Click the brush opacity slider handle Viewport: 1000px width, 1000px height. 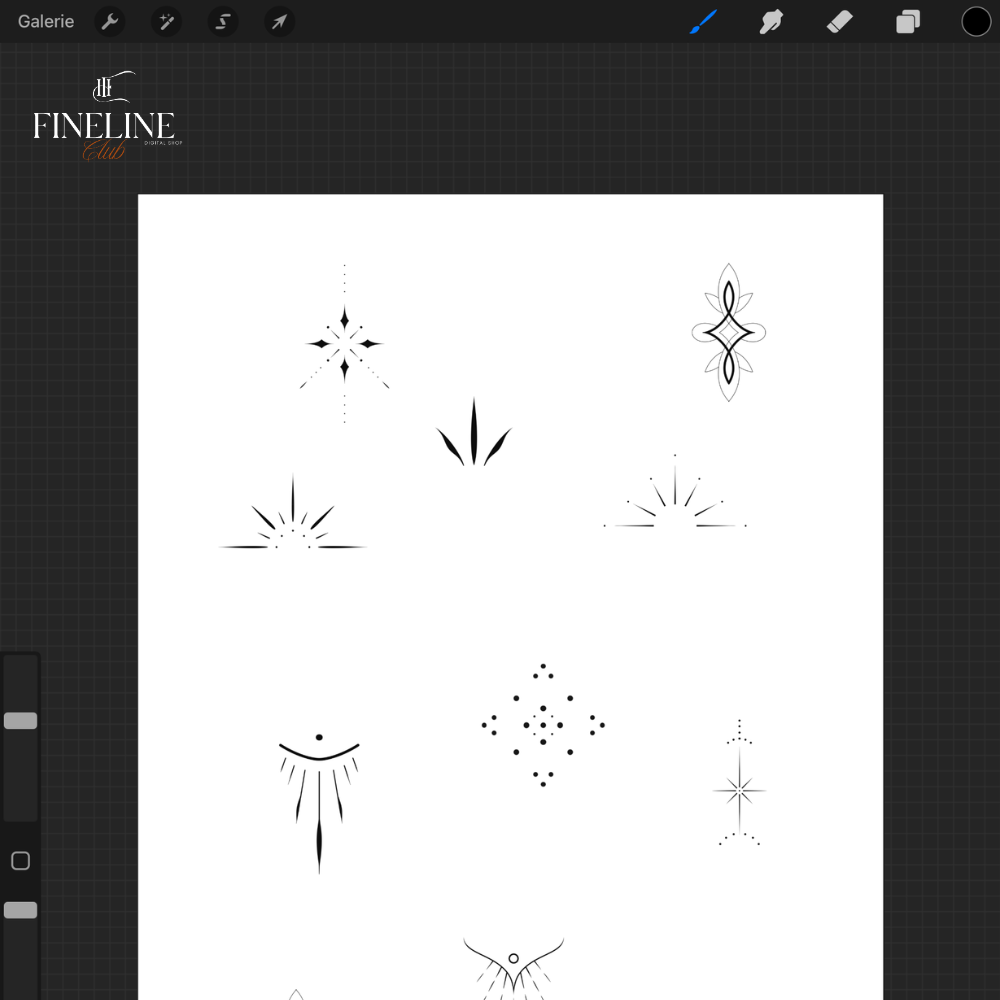[x=20, y=910]
